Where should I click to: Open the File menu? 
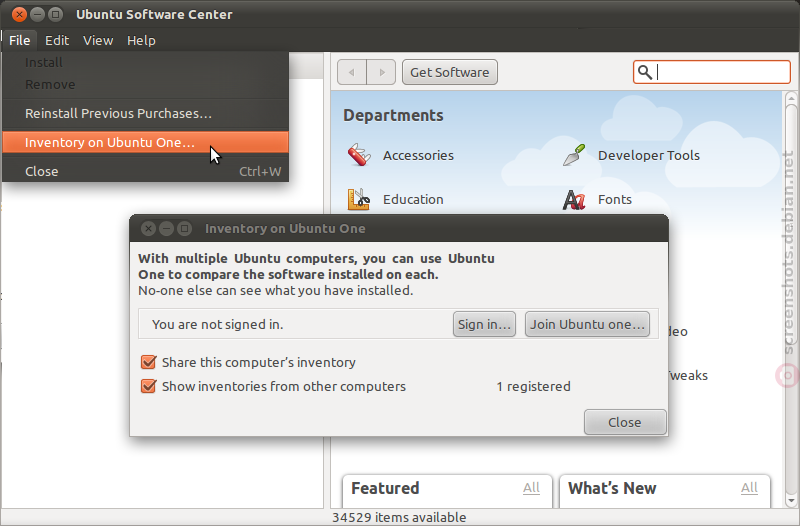click(x=19, y=40)
